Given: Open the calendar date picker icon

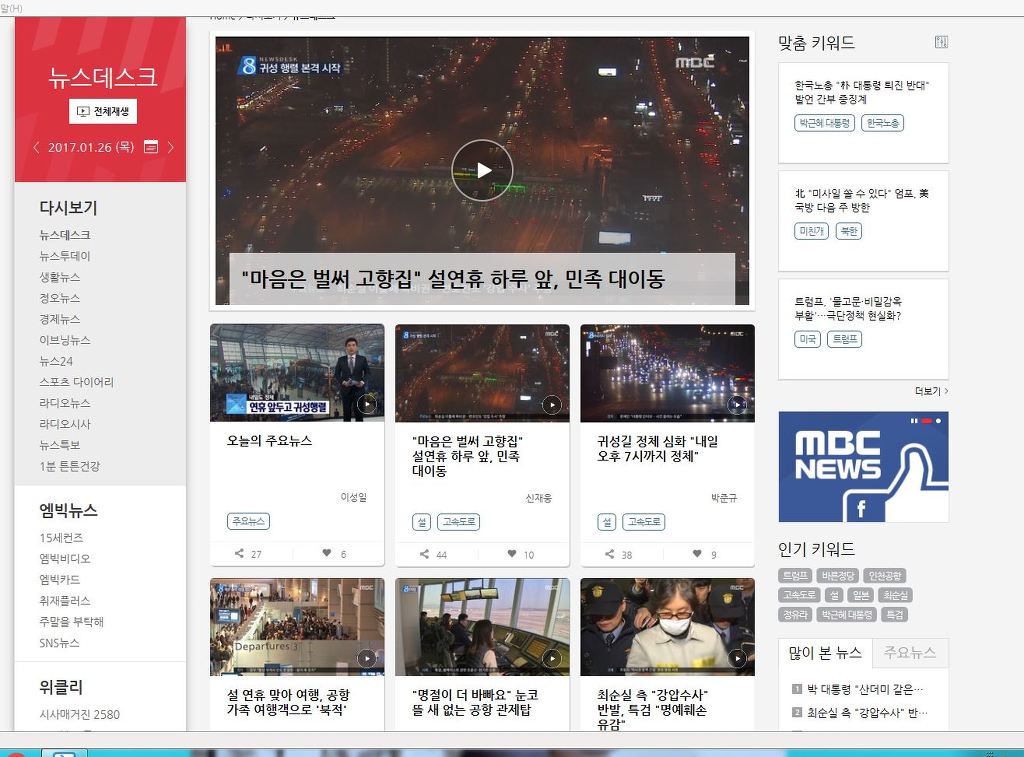Looking at the screenshot, I should 151,147.
